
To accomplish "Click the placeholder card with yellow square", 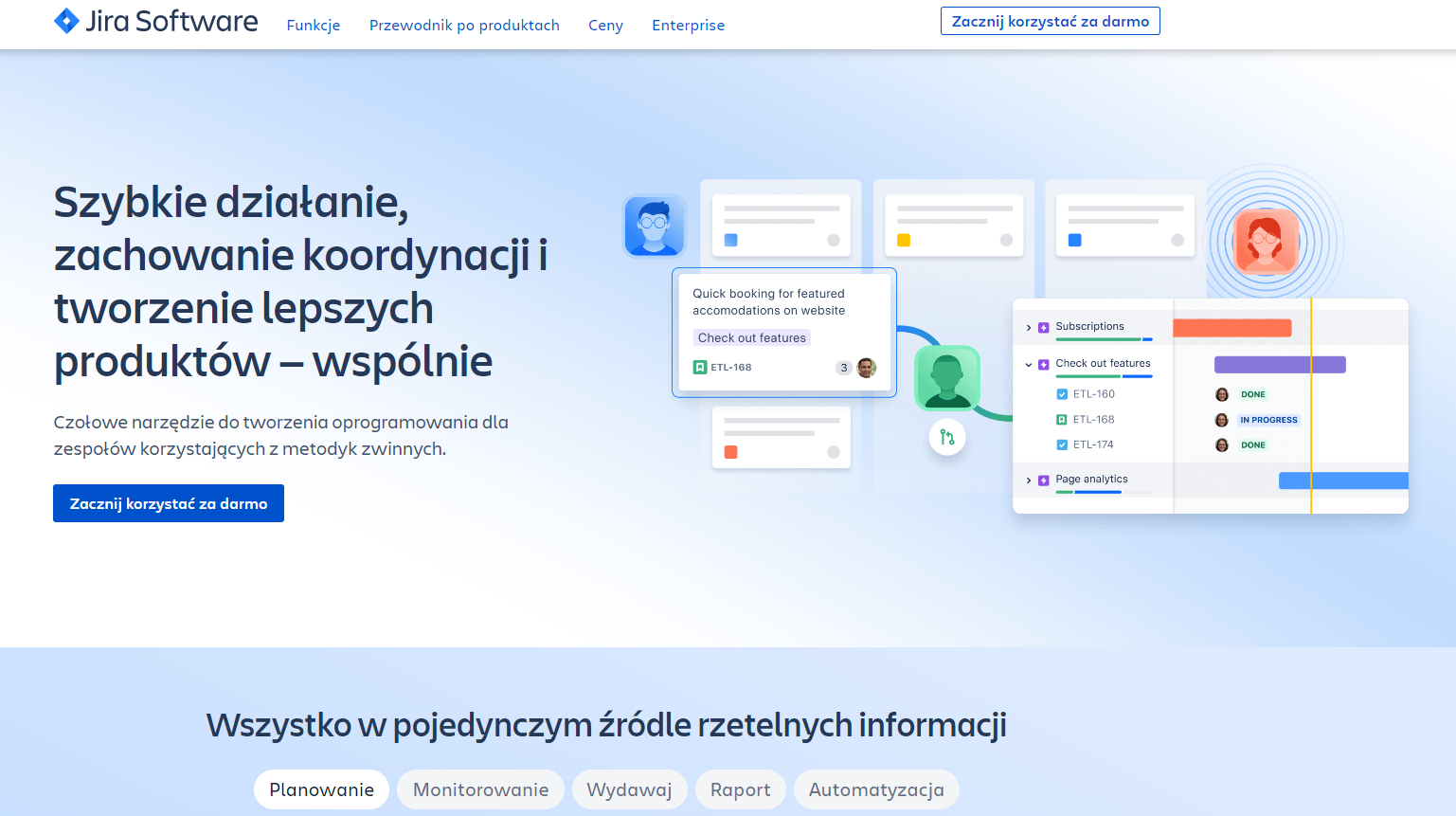I will [954, 226].
